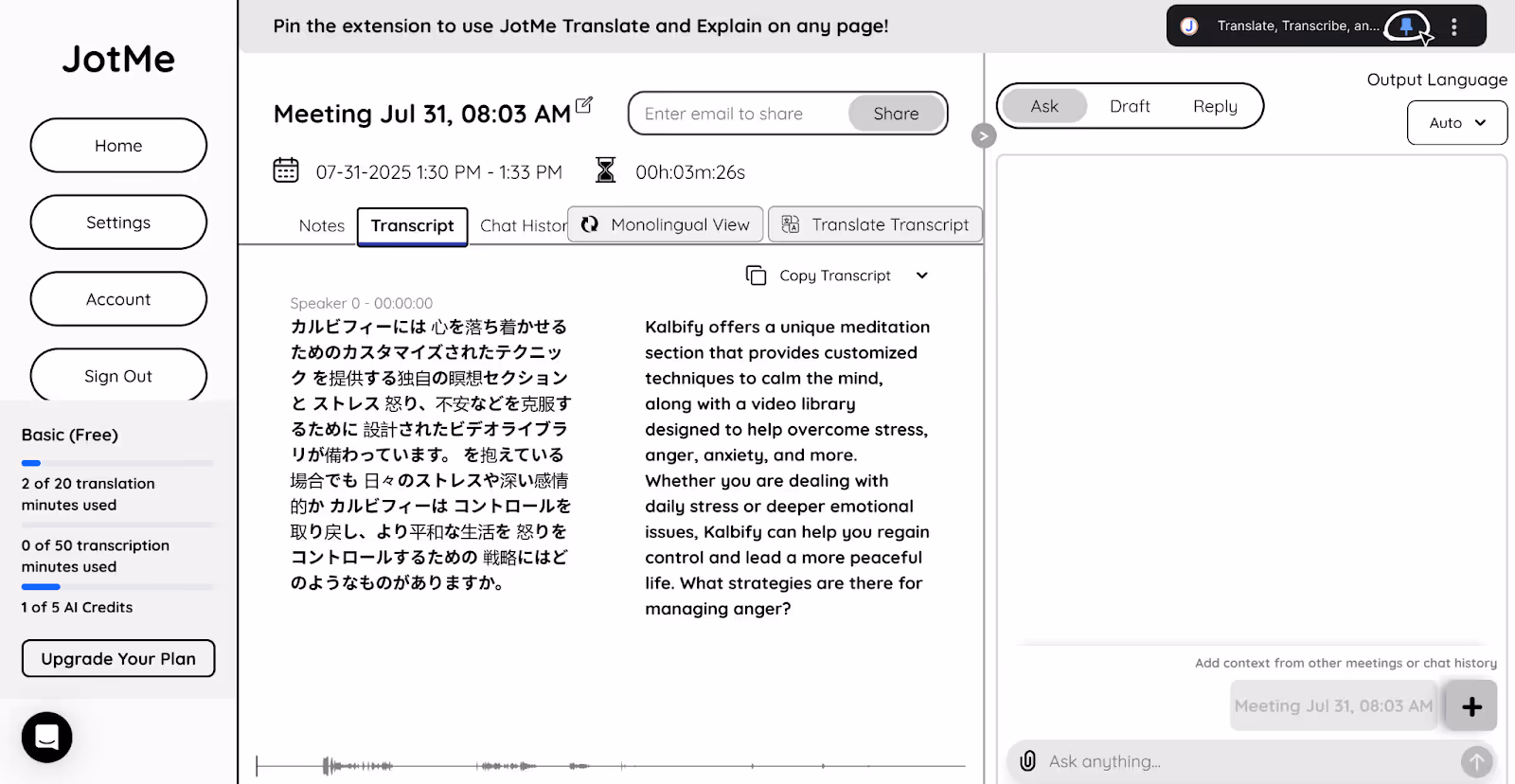Click the paperclip attachment icon

[x=1027, y=760]
